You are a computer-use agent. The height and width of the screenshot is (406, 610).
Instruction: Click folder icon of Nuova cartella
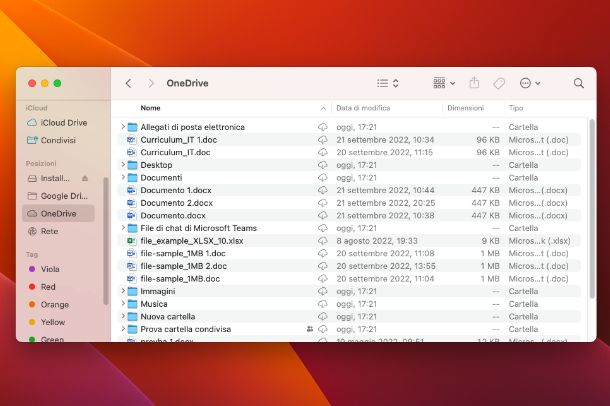(x=133, y=317)
